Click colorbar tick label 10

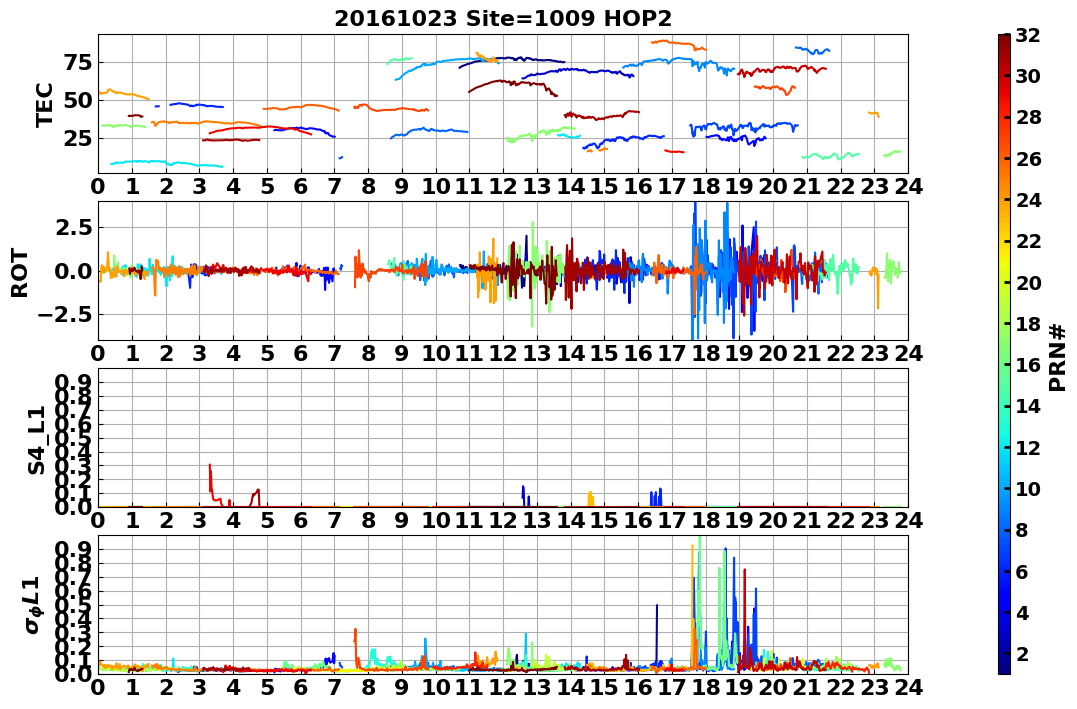click(x=1028, y=488)
